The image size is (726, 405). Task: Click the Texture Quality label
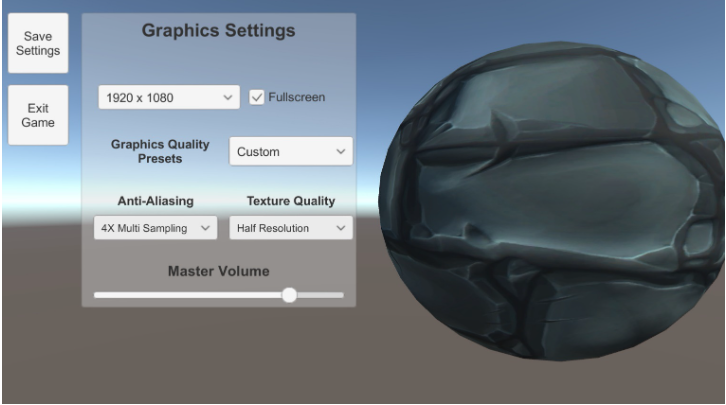tap(290, 201)
